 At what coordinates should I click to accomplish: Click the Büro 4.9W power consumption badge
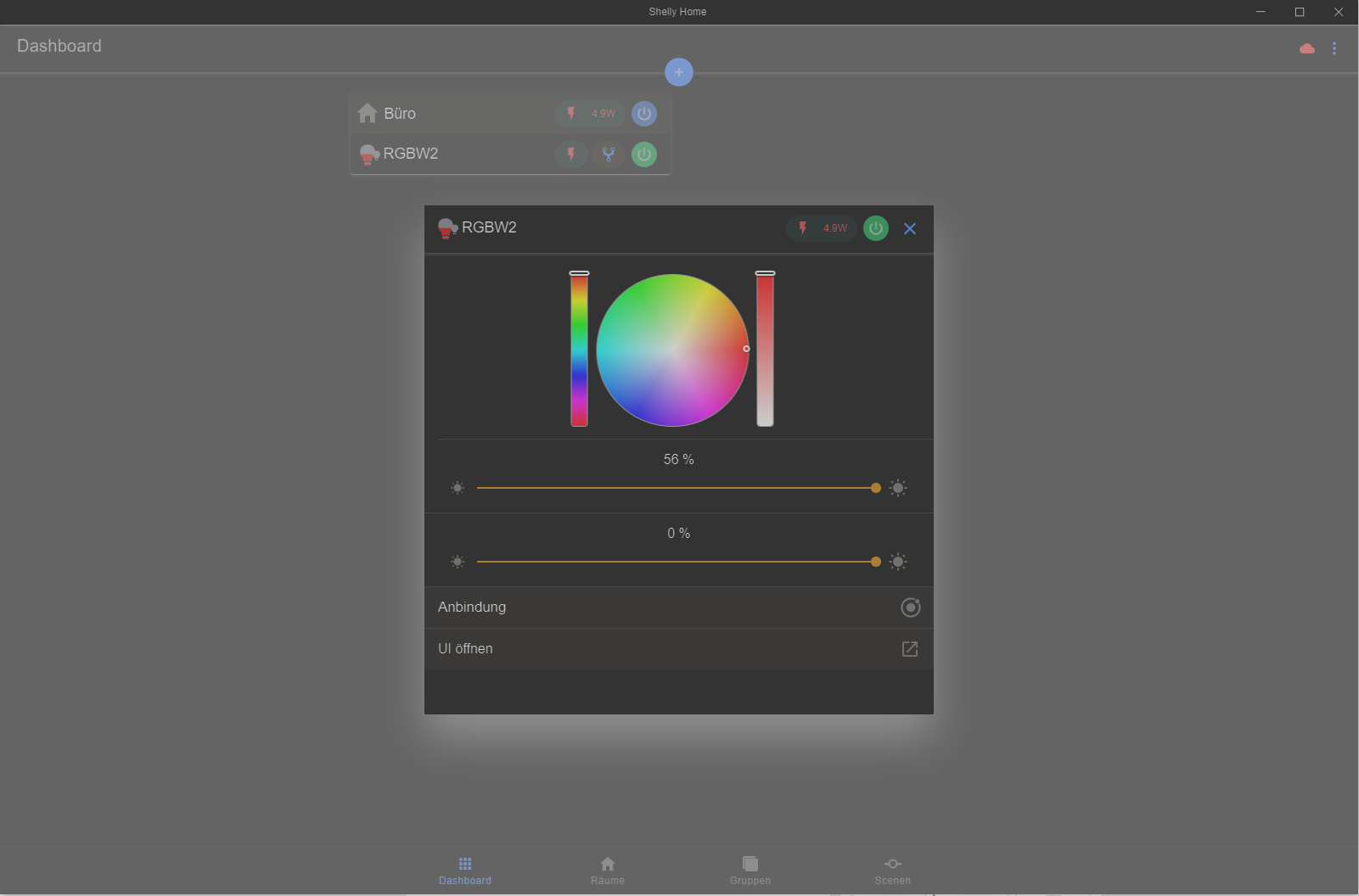click(x=591, y=114)
